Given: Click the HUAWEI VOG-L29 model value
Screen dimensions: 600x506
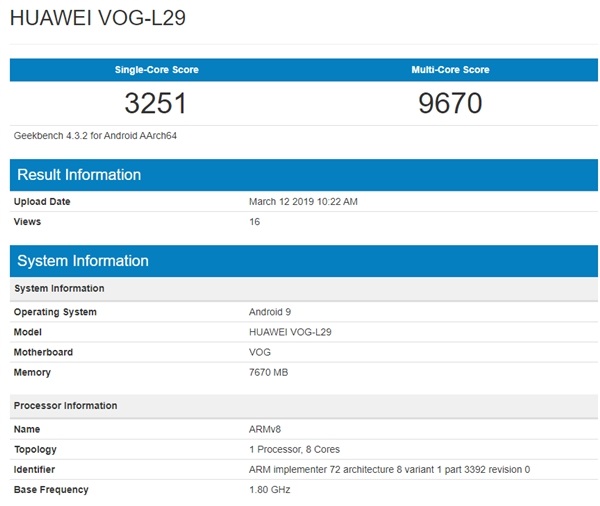Looking at the screenshot, I should point(291,332).
